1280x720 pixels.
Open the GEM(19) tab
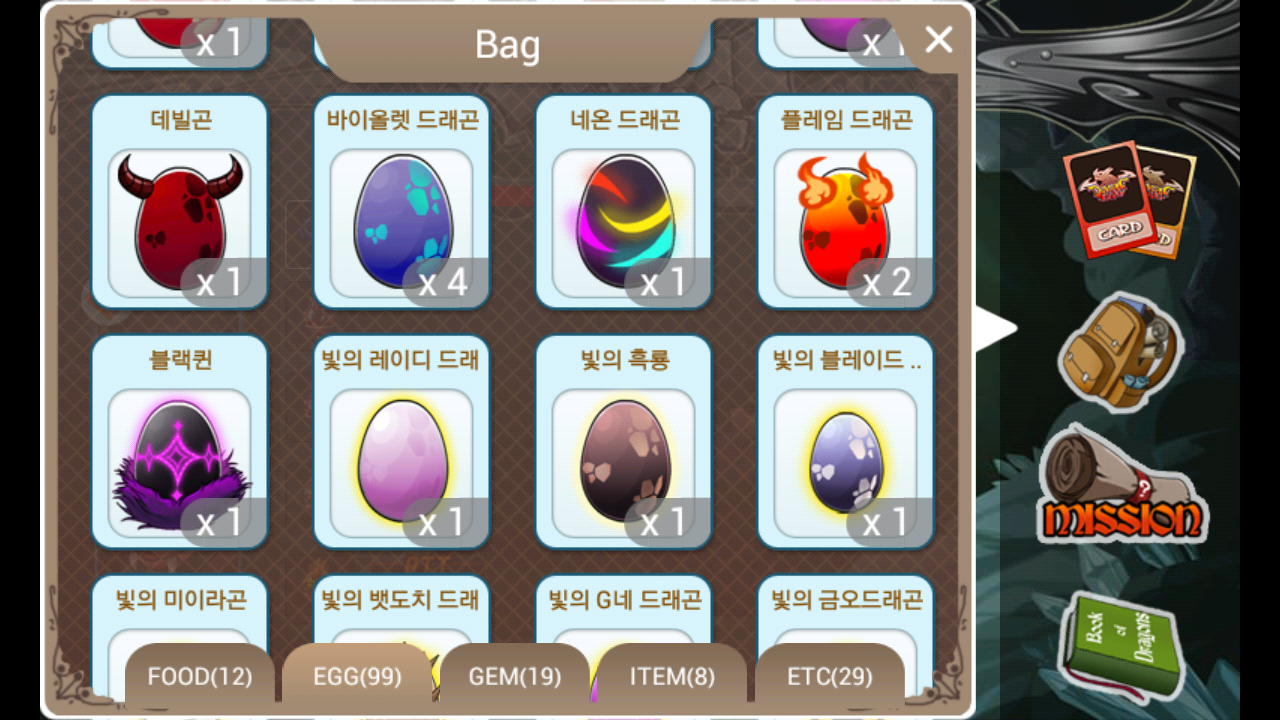click(x=515, y=677)
